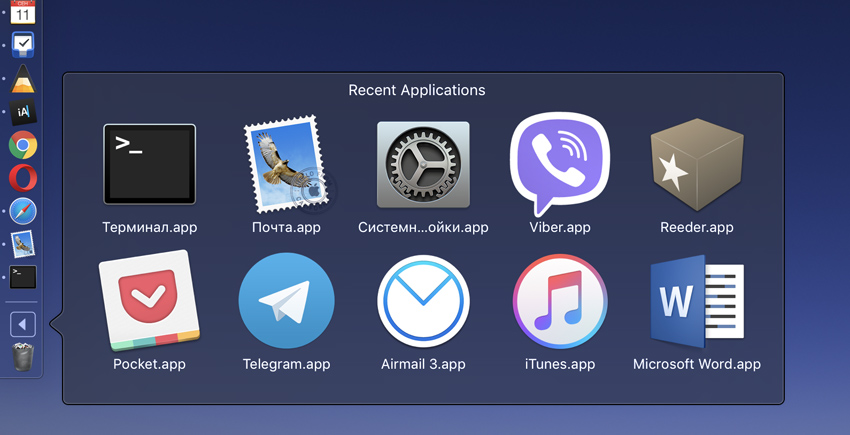
Task: Open Calendar icon in the Dock
Action: tap(23, 11)
